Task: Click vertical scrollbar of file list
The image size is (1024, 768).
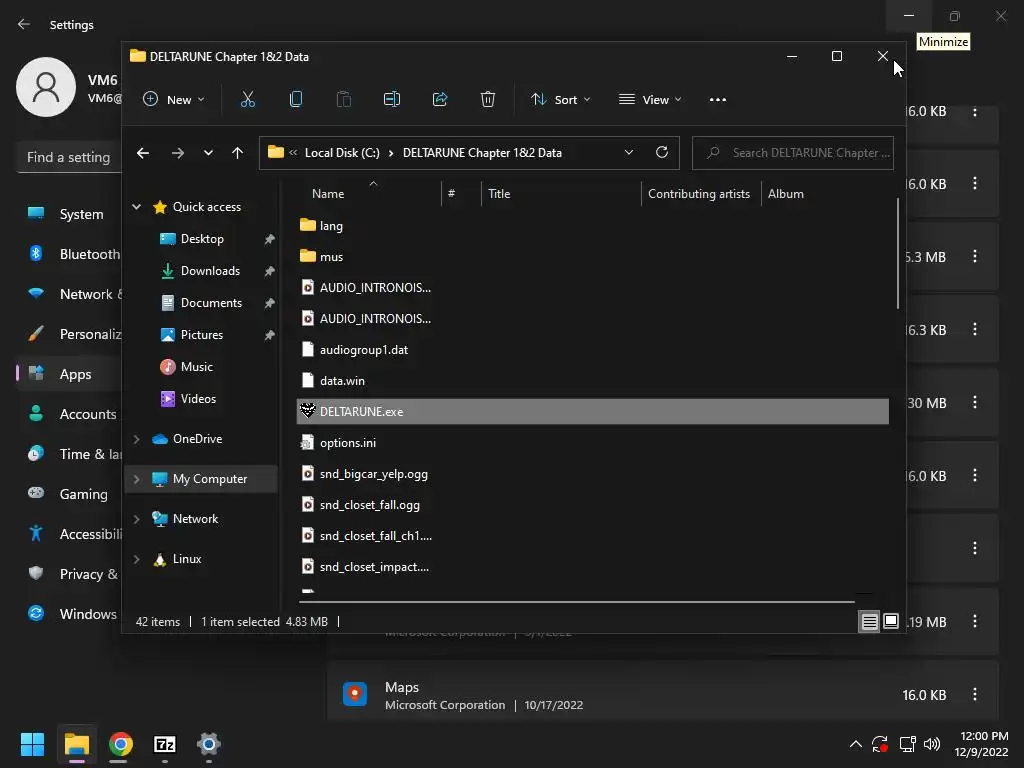Action: pyautogui.click(x=898, y=255)
